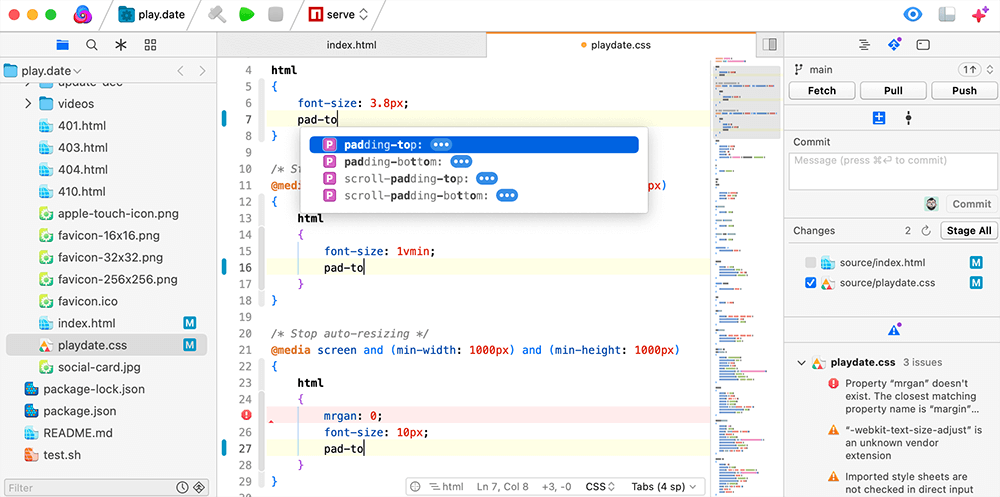Click the commit message field

click(x=893, y=171)
